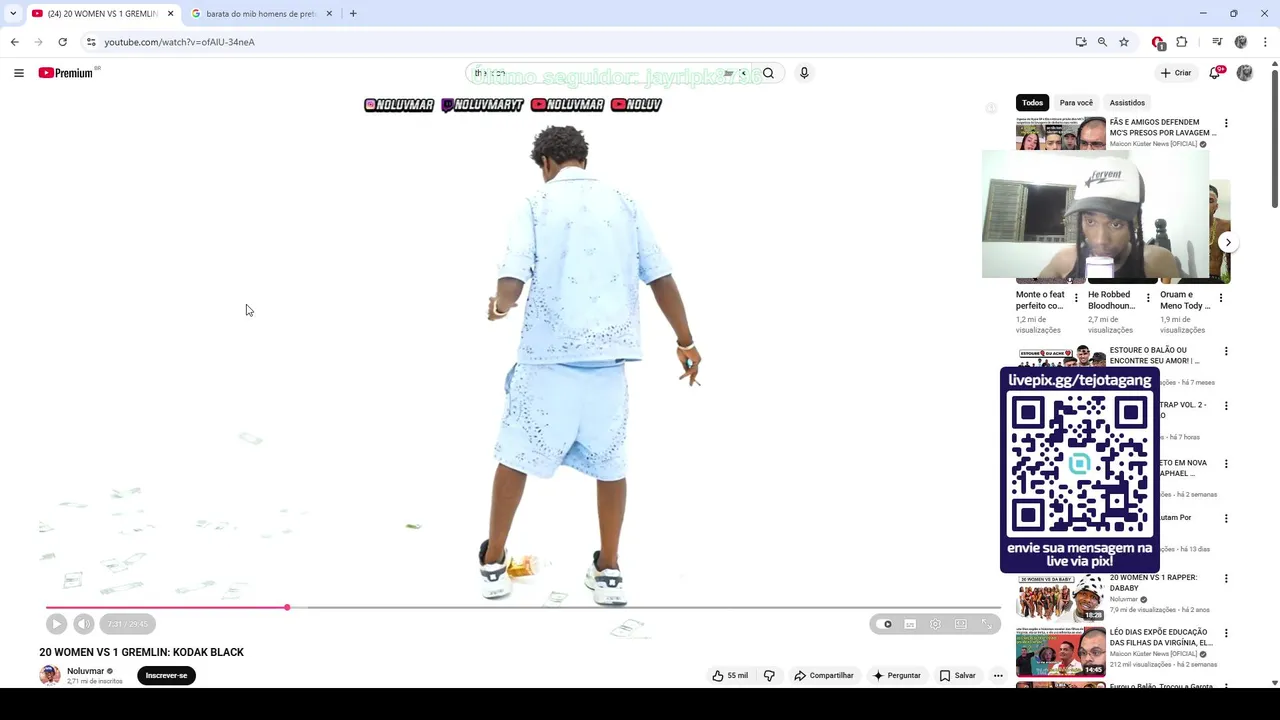Click the browser address bar URL
Viewport: 1280px width, 720px height.
click(x=180, y=42)
